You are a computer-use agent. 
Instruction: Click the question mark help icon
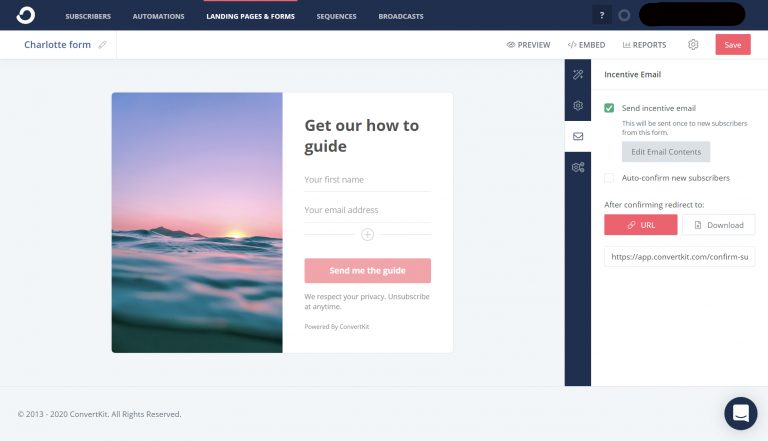pyautogui.click(x=602, y=15)
